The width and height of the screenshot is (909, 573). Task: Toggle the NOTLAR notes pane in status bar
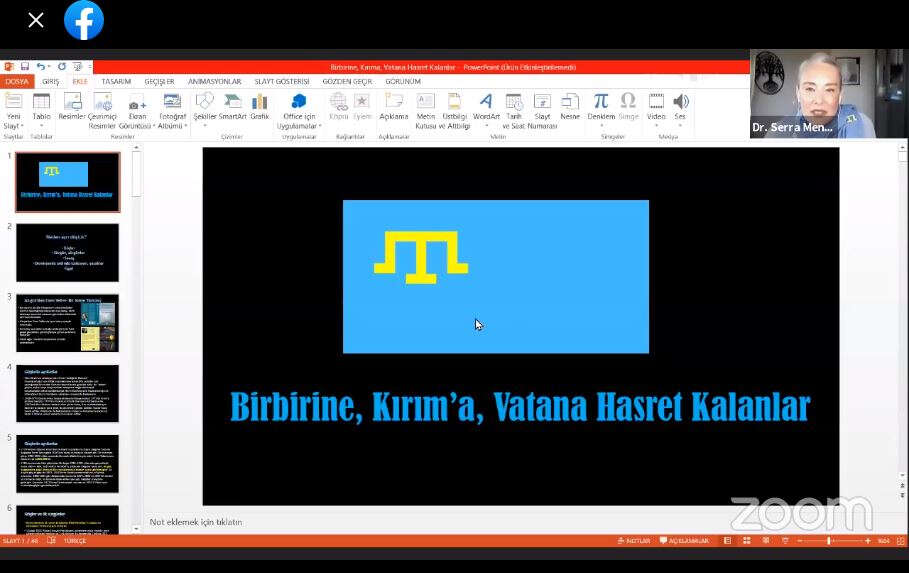(x=634, y=541)
